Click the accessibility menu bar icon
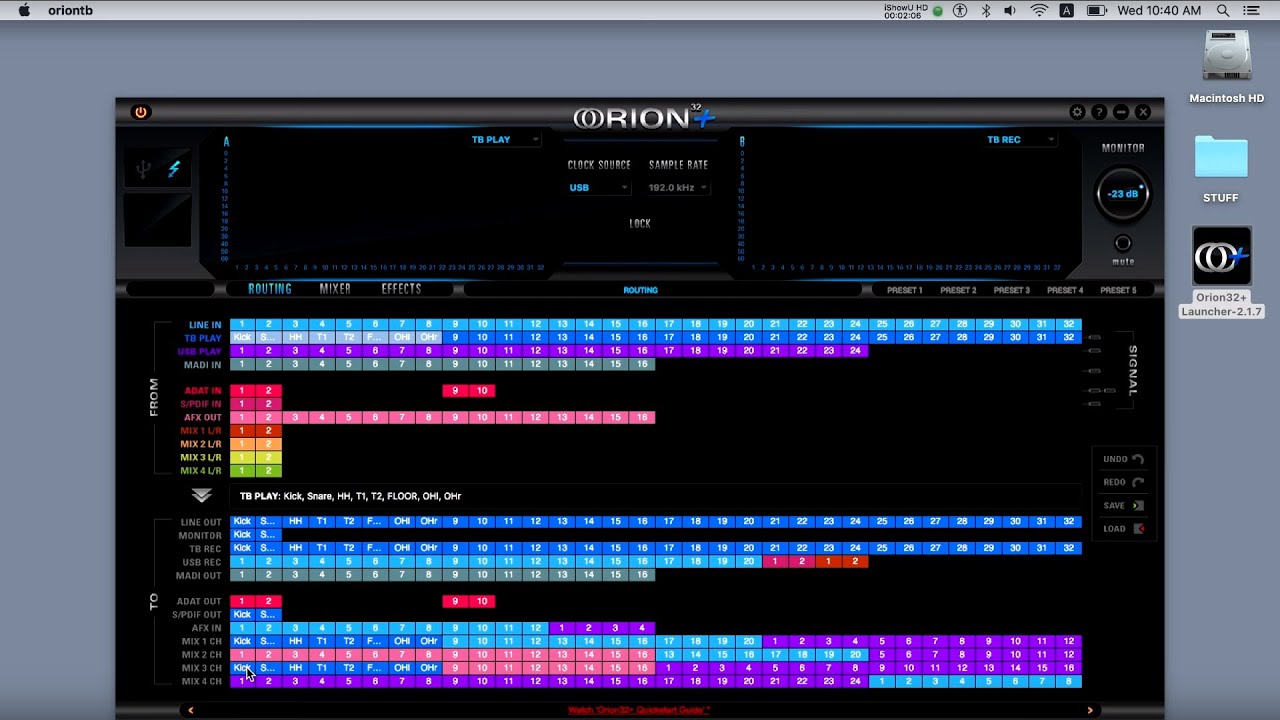Viewport: 1280px width, 720px height. 961,10
